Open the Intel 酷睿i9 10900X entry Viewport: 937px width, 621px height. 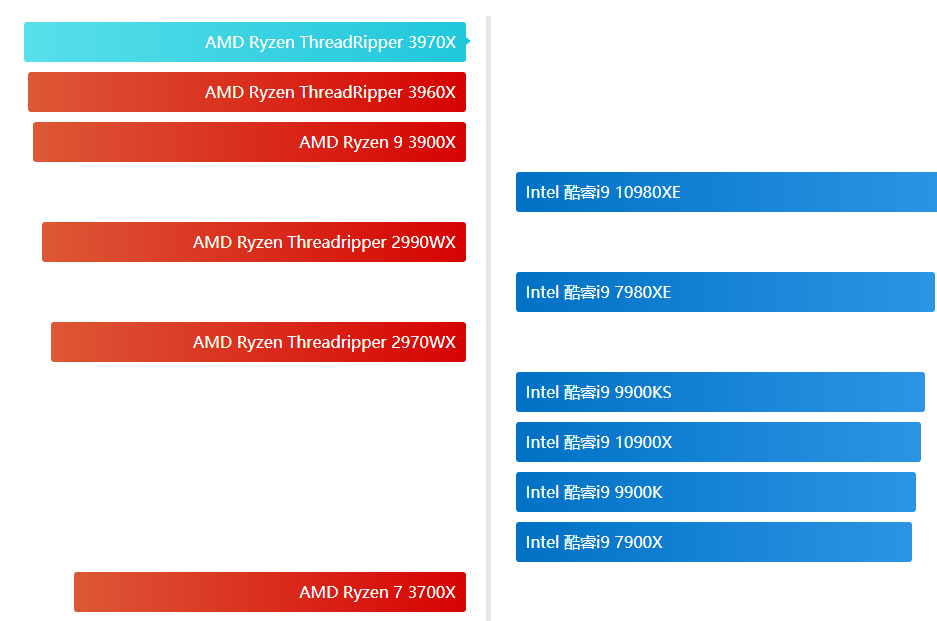click(x=718, y=442)
